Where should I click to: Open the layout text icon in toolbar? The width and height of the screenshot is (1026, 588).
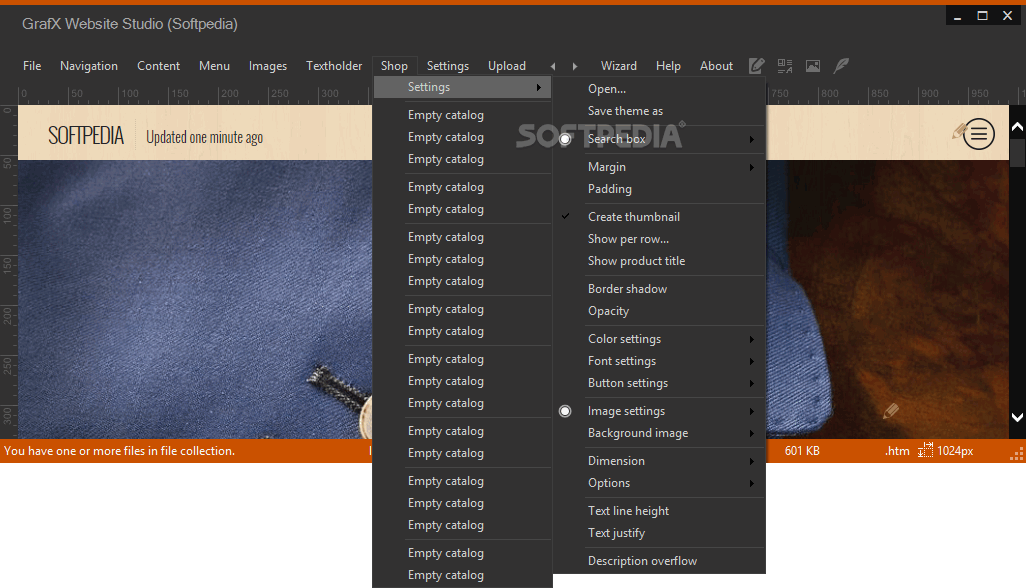785,65
